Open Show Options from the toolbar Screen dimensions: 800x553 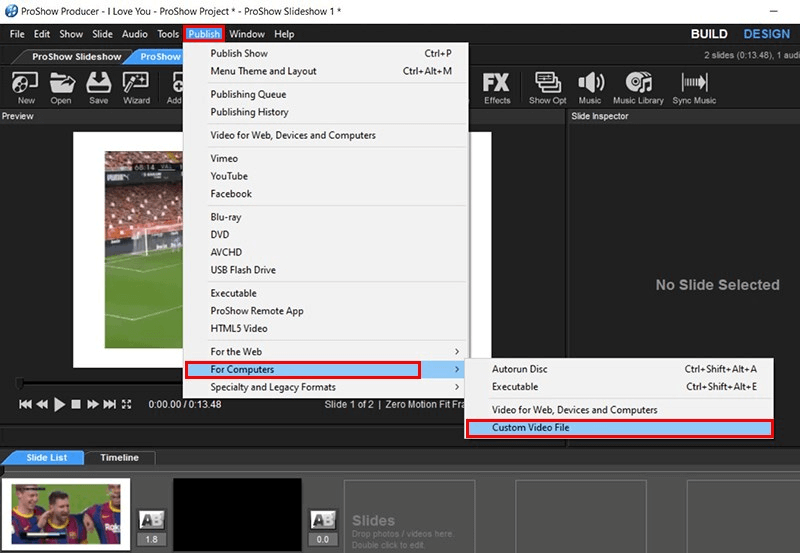pos(547,86)
